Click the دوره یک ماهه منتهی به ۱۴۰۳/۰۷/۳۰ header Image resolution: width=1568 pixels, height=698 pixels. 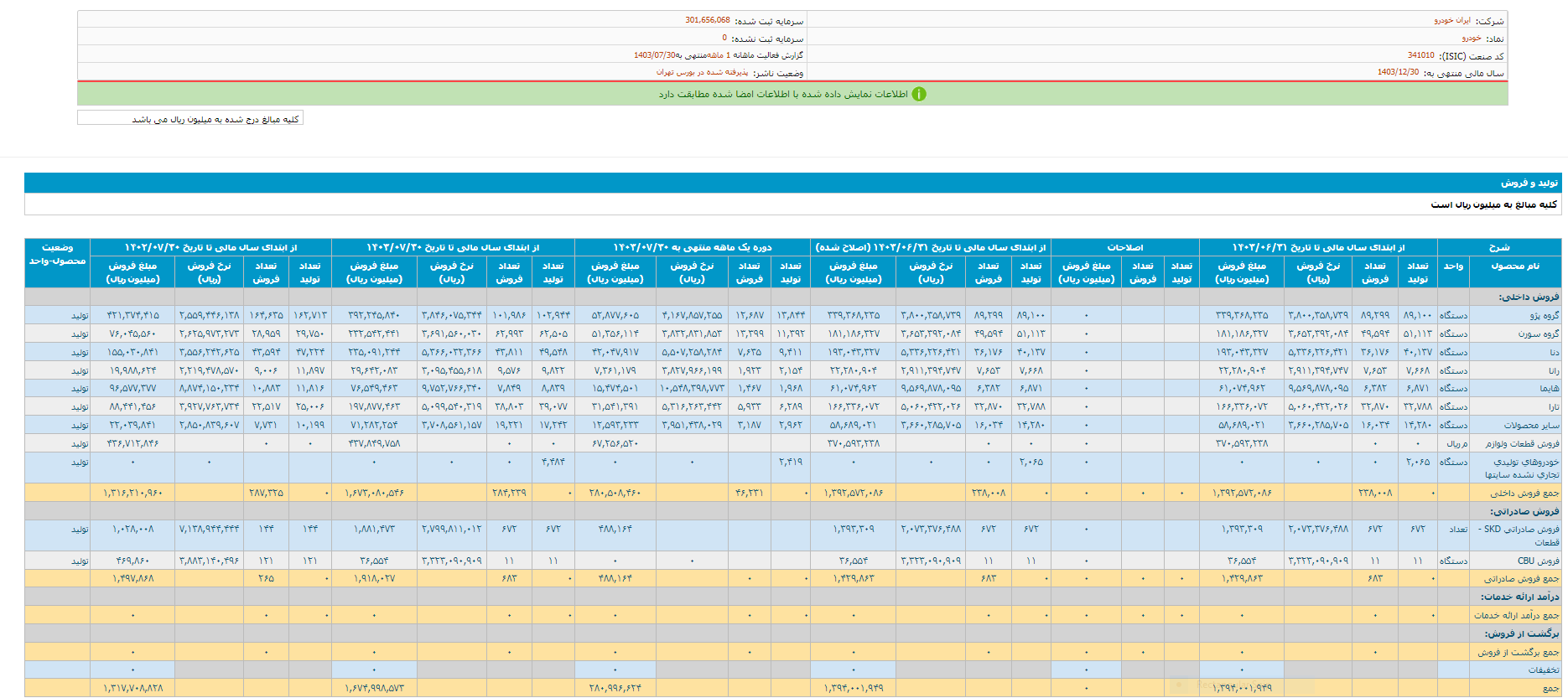pos(692,247)
